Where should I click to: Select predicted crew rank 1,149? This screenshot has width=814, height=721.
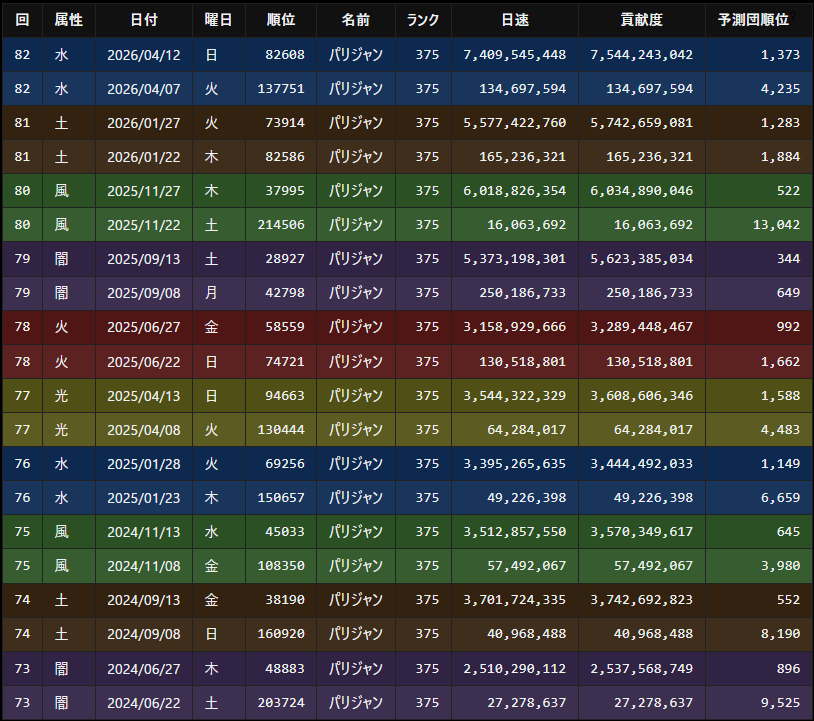click(780, 464)
